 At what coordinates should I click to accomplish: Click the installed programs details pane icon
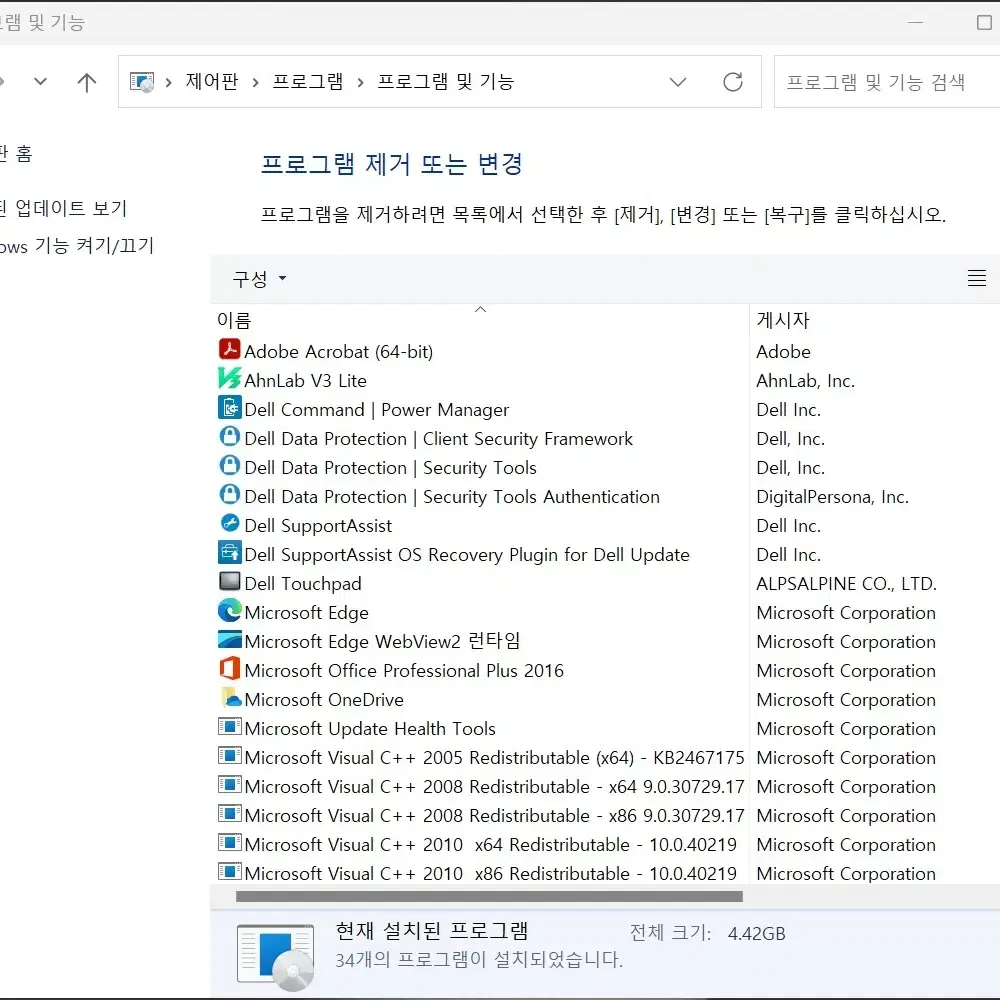(276, 957)
